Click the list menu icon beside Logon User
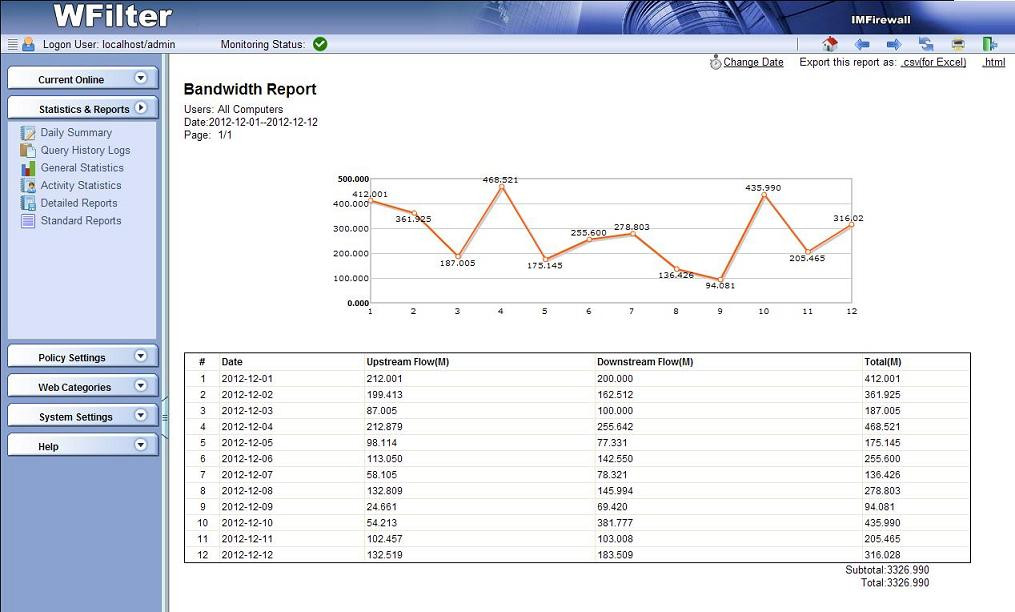This screenshot has width=1015, height=612. coord(12,44)
